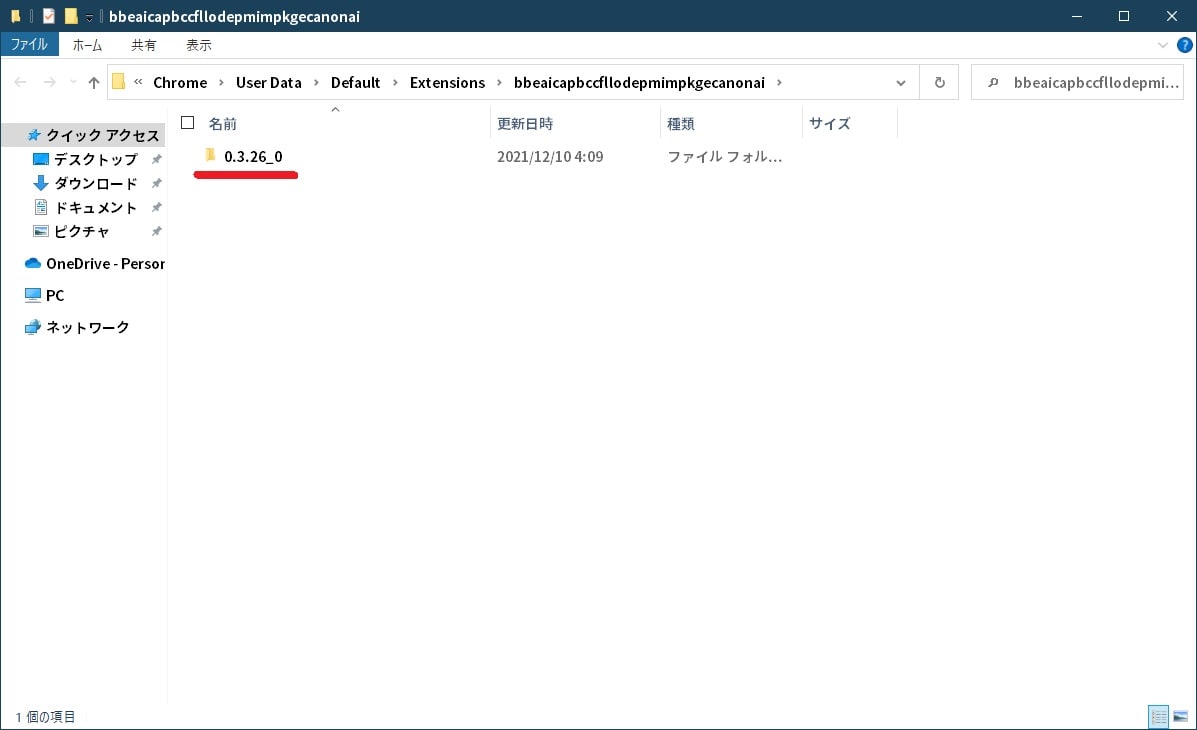1197x730 pixels.
Task: Open the 共有 ribbon tab
Action: coord(144,45)
